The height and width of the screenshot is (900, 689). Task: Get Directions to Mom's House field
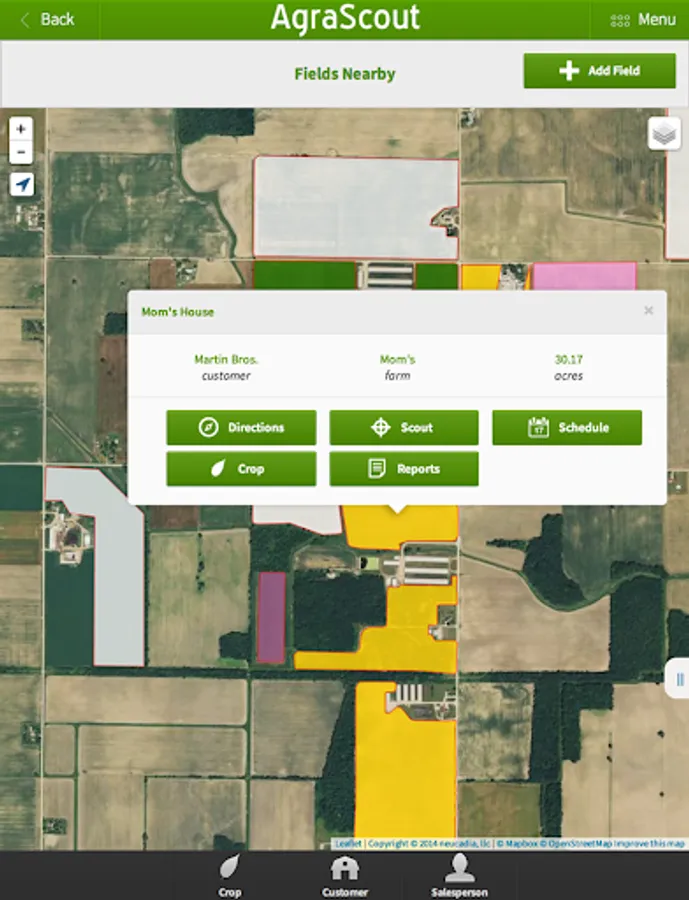[241, 427]
